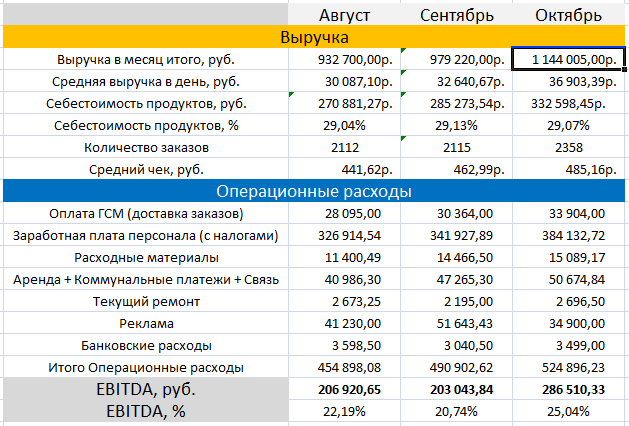Select total expenses cell 524 896,23
629x426 pixels.
tap(568, 367)
